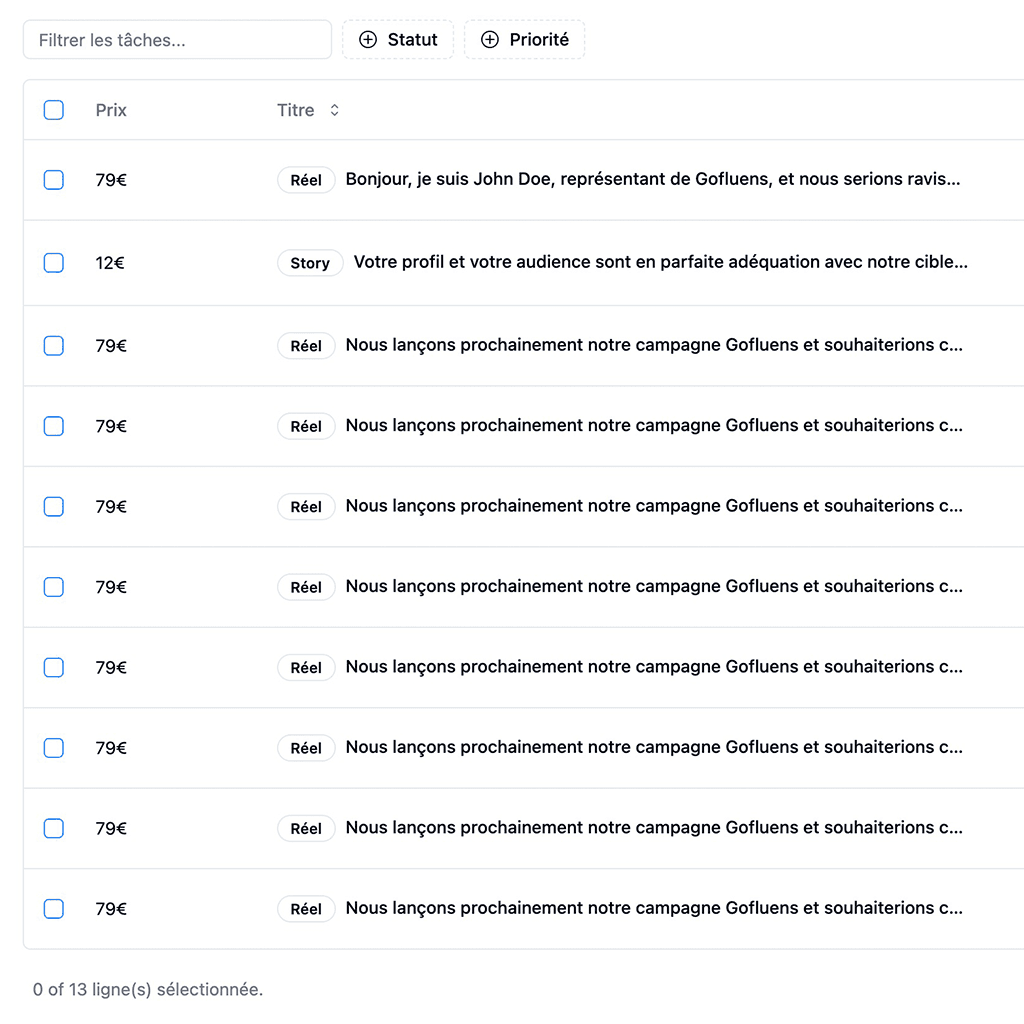The height and width of the screenshot is (1024, 1024).
Task: Open the Priorité filter dropdown
Action: pos(525,40)
